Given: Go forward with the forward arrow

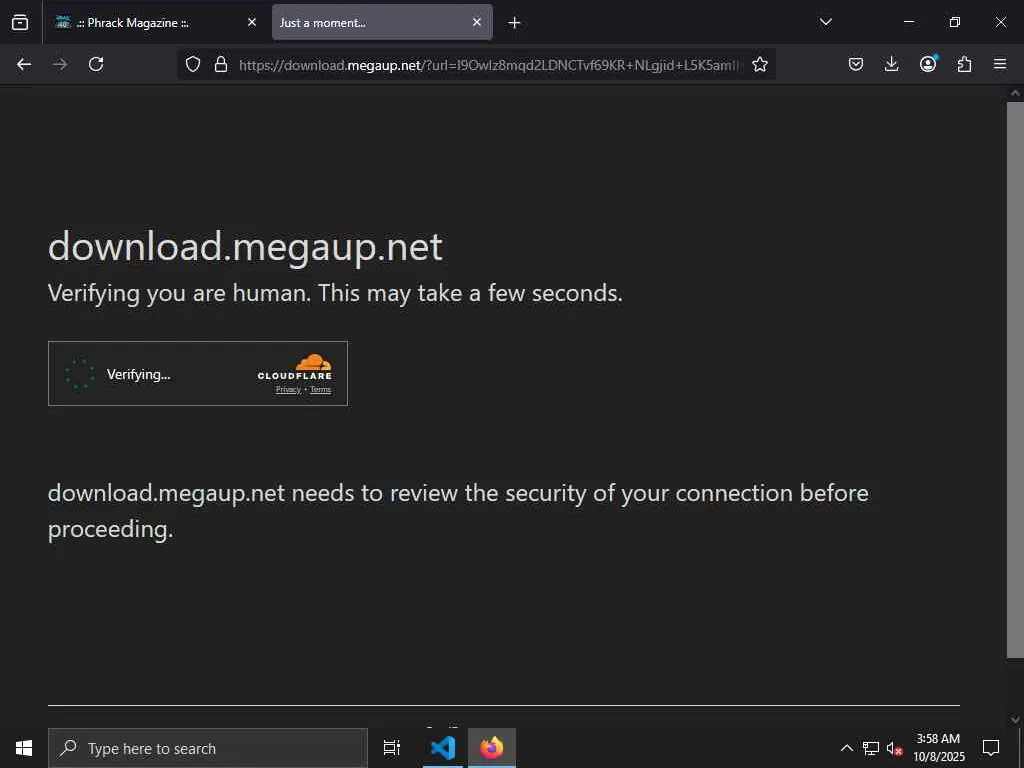Looking at the screenshot, I should (x=60, y=64).
